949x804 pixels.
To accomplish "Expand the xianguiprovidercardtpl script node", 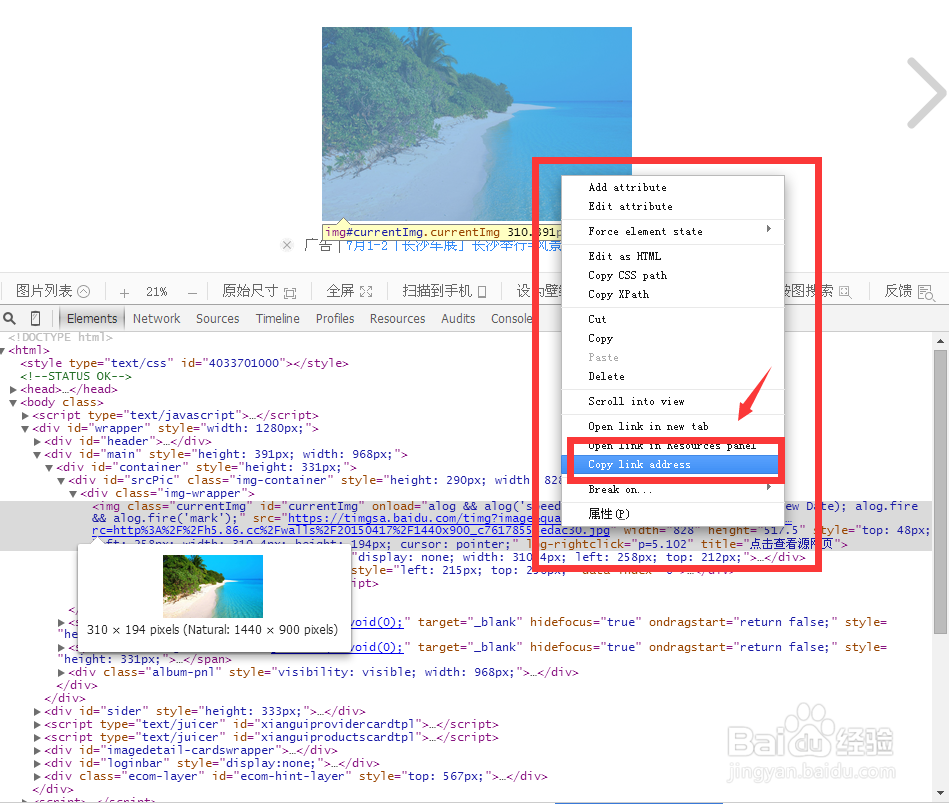I will [38, 725].
